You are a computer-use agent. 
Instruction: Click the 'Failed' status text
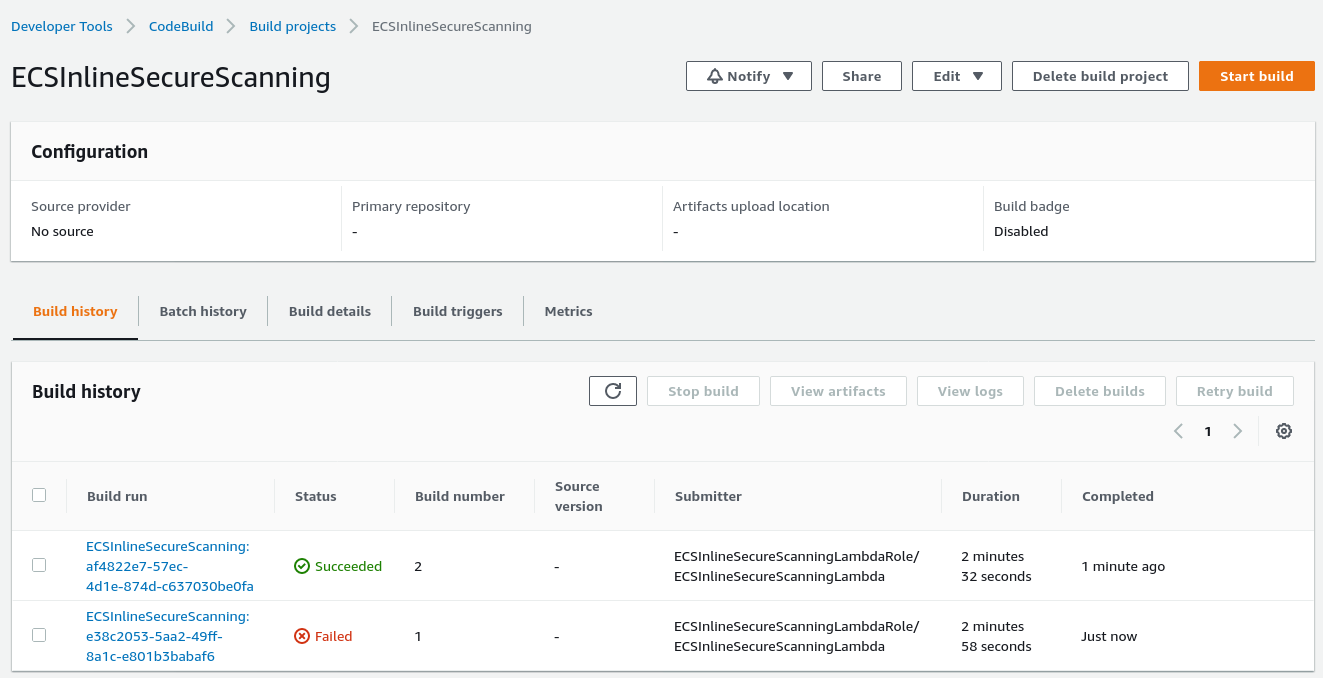click(x=334, y=636)
